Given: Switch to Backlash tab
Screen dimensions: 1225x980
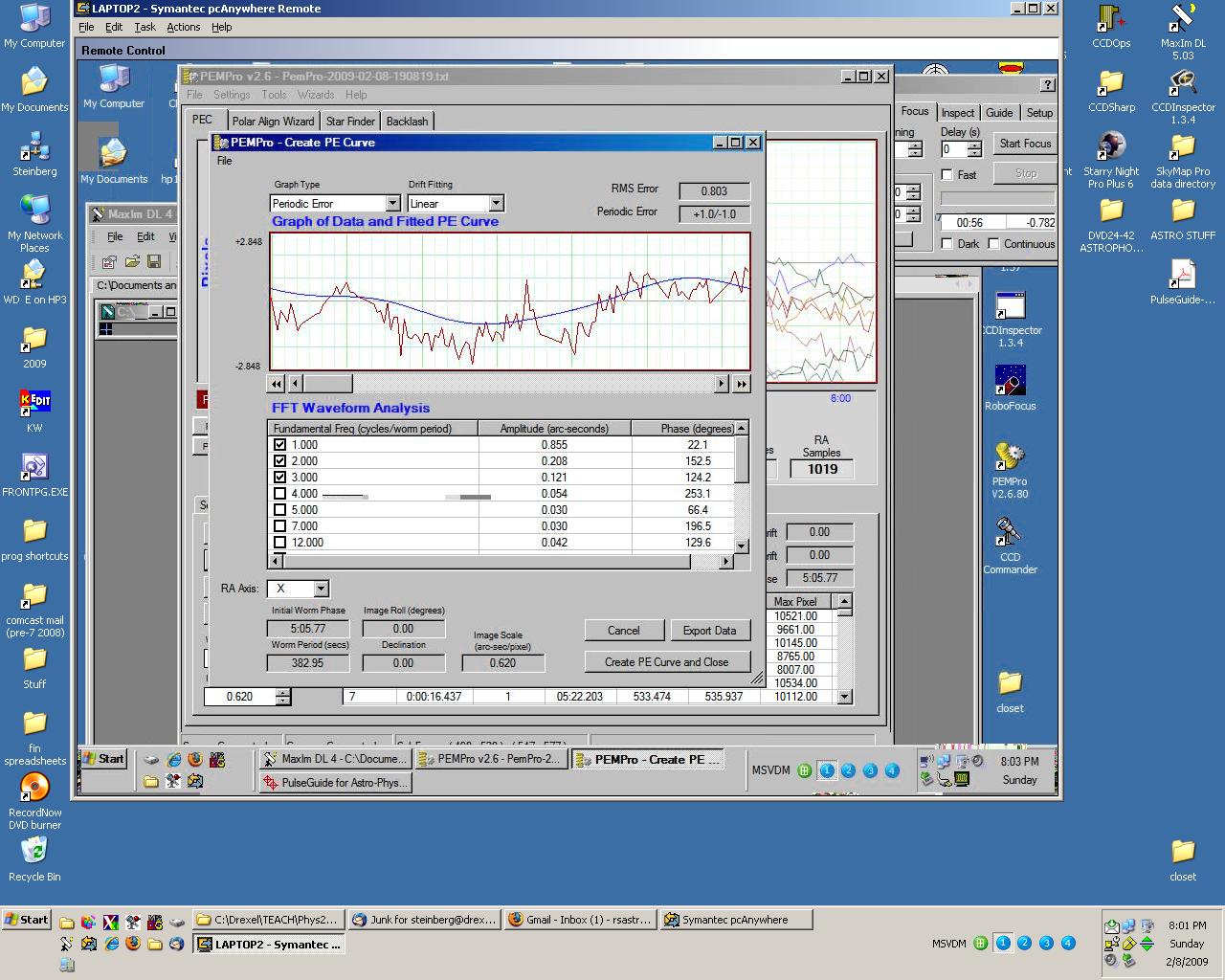Looking at the screenshot, I should click(x=407, y=122).
